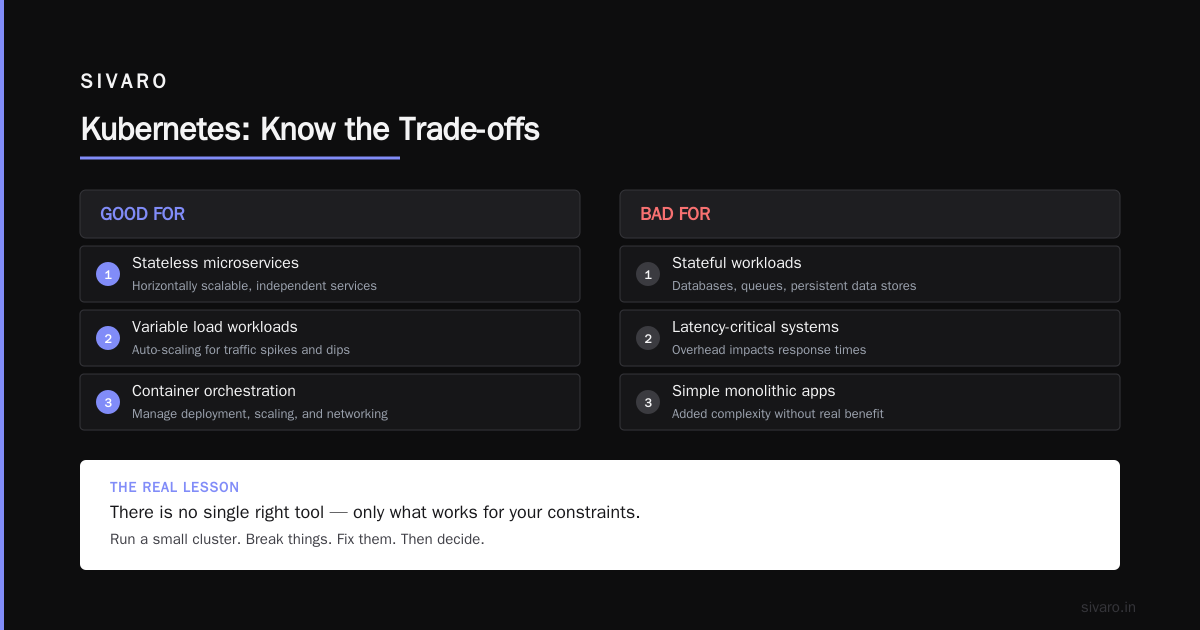Click THE REAL LESSON label
The width and height of the screenshot is (1200, 630).
pyautogui.click(x=175, y=487)
